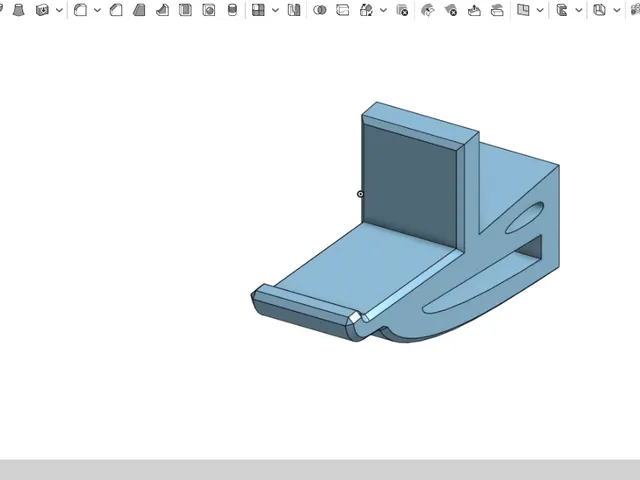Select the dark vertical back face of the part

(408, 184)
